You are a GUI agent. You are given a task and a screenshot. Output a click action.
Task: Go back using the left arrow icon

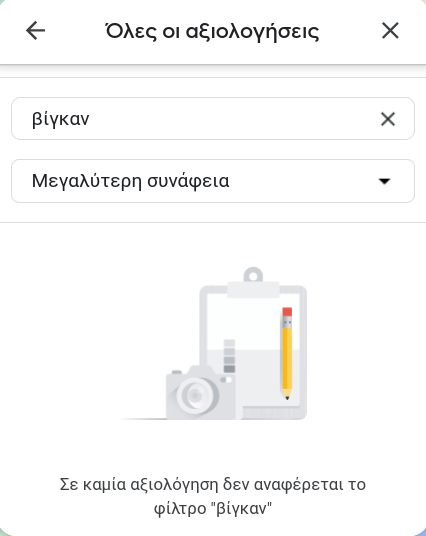36,31
